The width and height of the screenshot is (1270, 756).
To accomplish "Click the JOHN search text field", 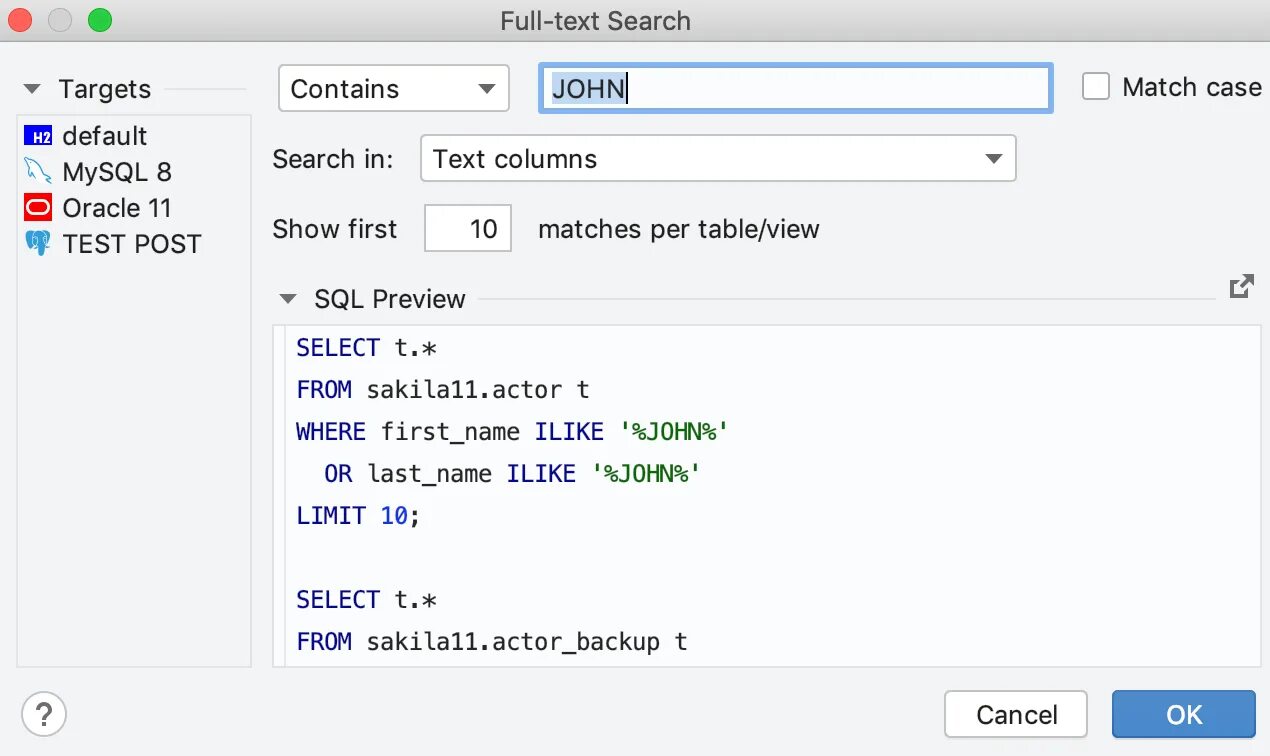I will coord(795,89).
